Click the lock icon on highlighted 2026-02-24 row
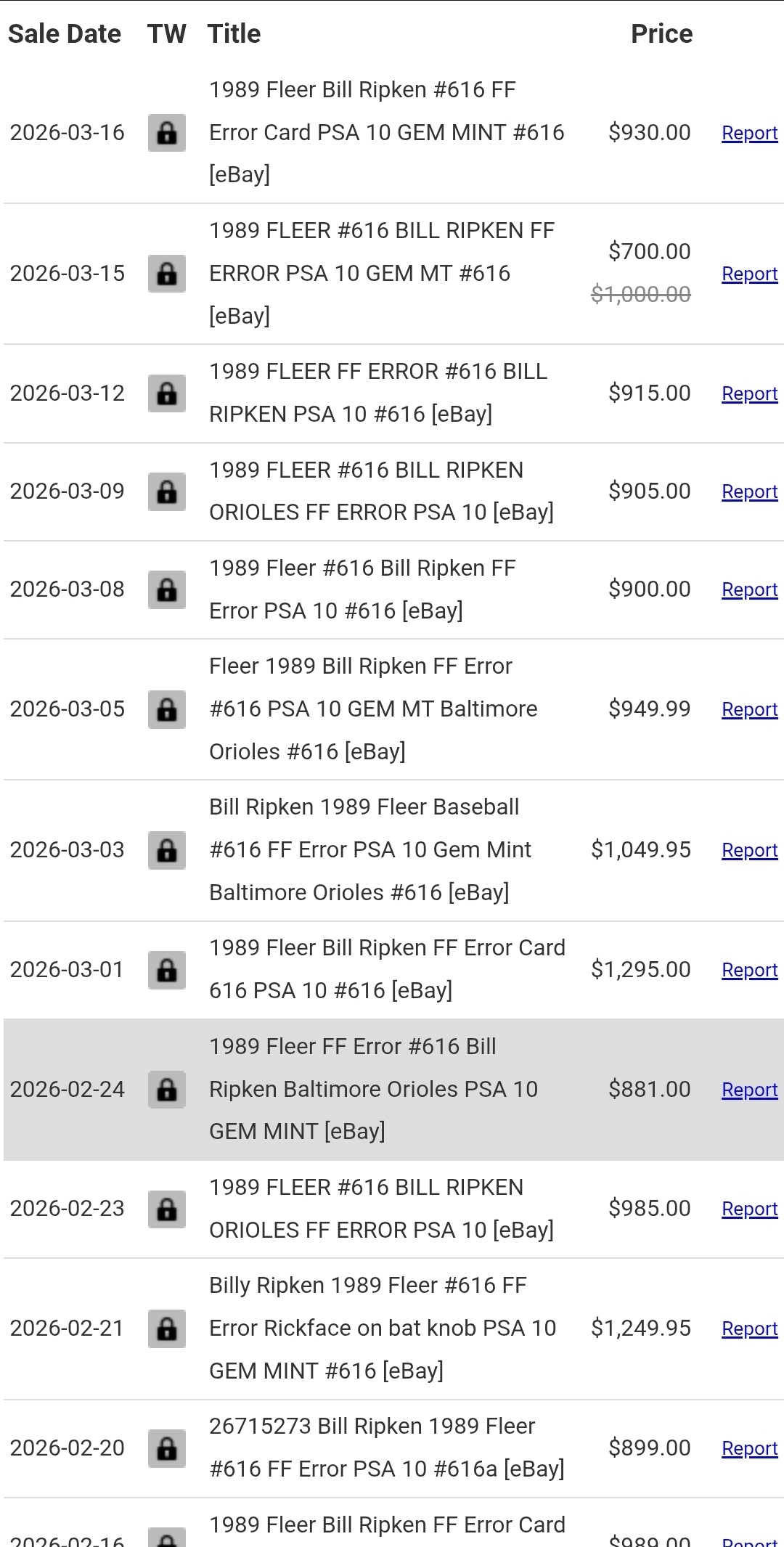Screen dimensions: 784x1547 167,1090
